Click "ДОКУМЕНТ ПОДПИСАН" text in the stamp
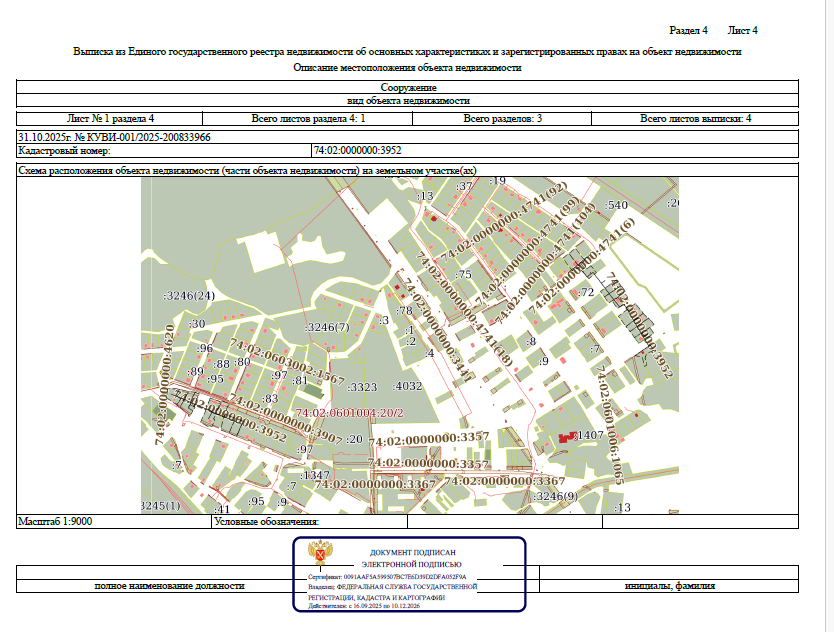The image size is (834, 632). [x=412, y=553]
